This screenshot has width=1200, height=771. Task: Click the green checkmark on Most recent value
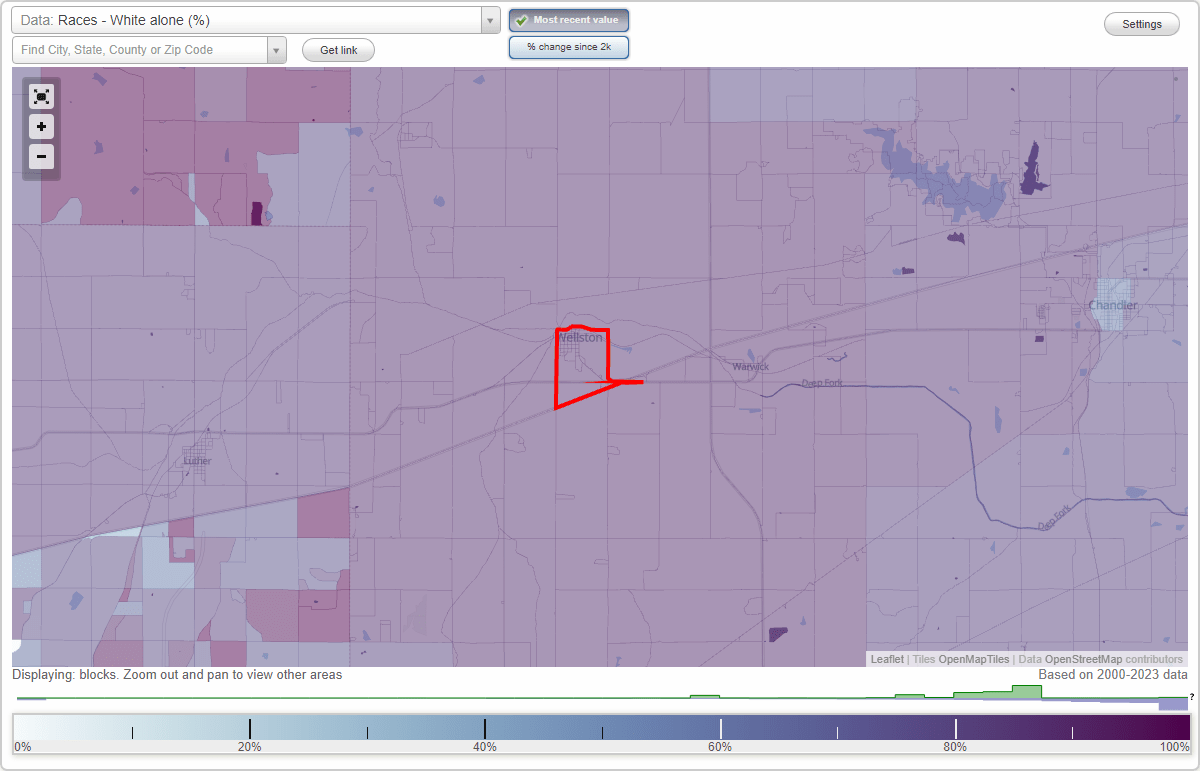click(x=522, y=19)
